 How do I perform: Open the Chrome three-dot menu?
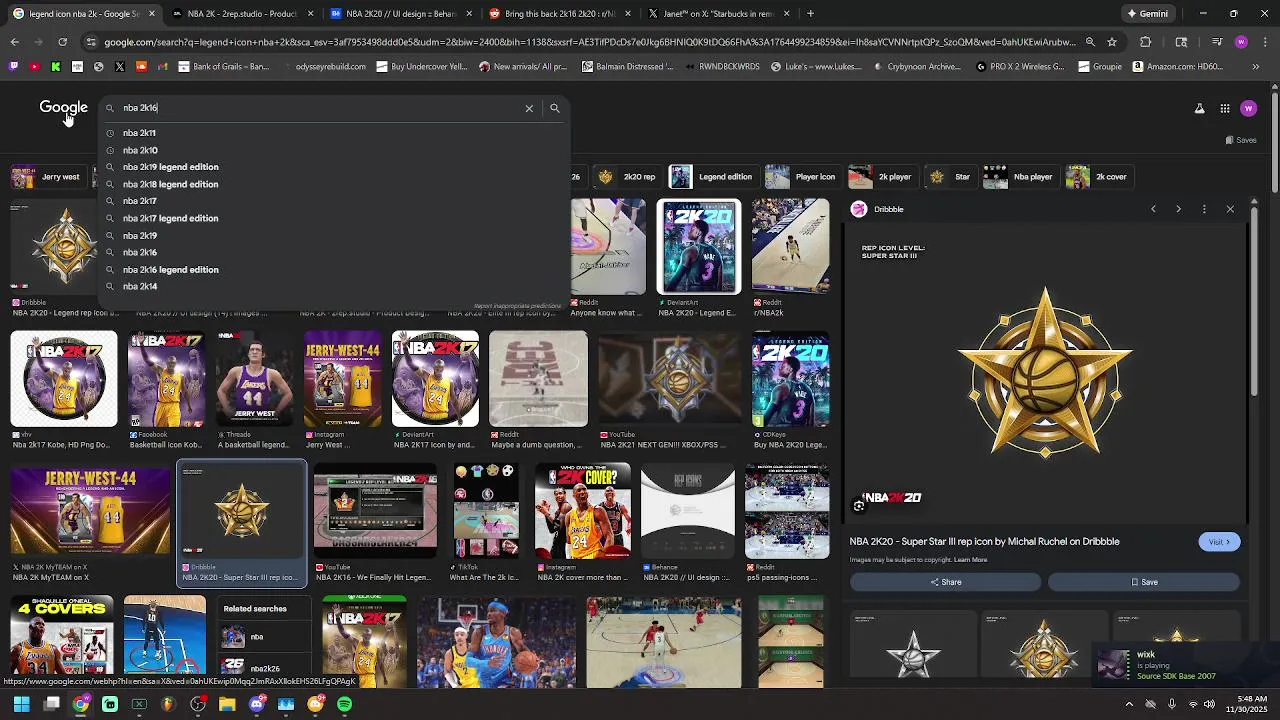pos(1264,42)
